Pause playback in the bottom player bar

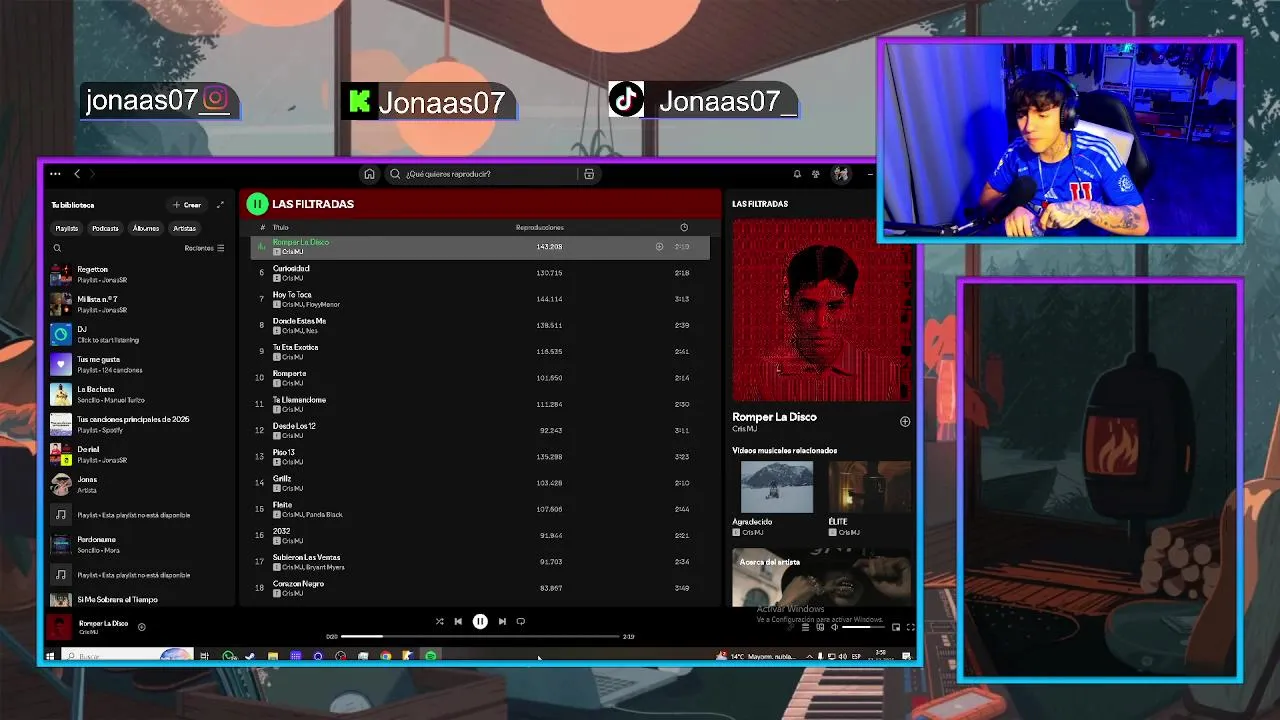click(x=480, y=621)
